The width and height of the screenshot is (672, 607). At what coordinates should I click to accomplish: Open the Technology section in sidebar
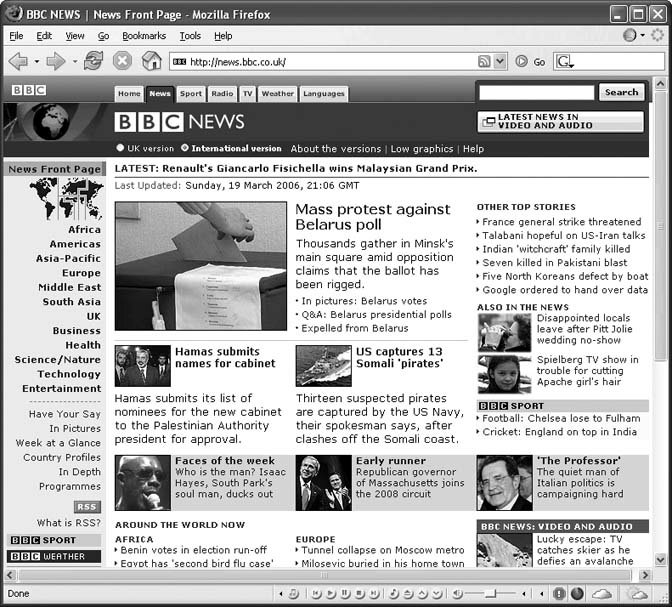69,374
